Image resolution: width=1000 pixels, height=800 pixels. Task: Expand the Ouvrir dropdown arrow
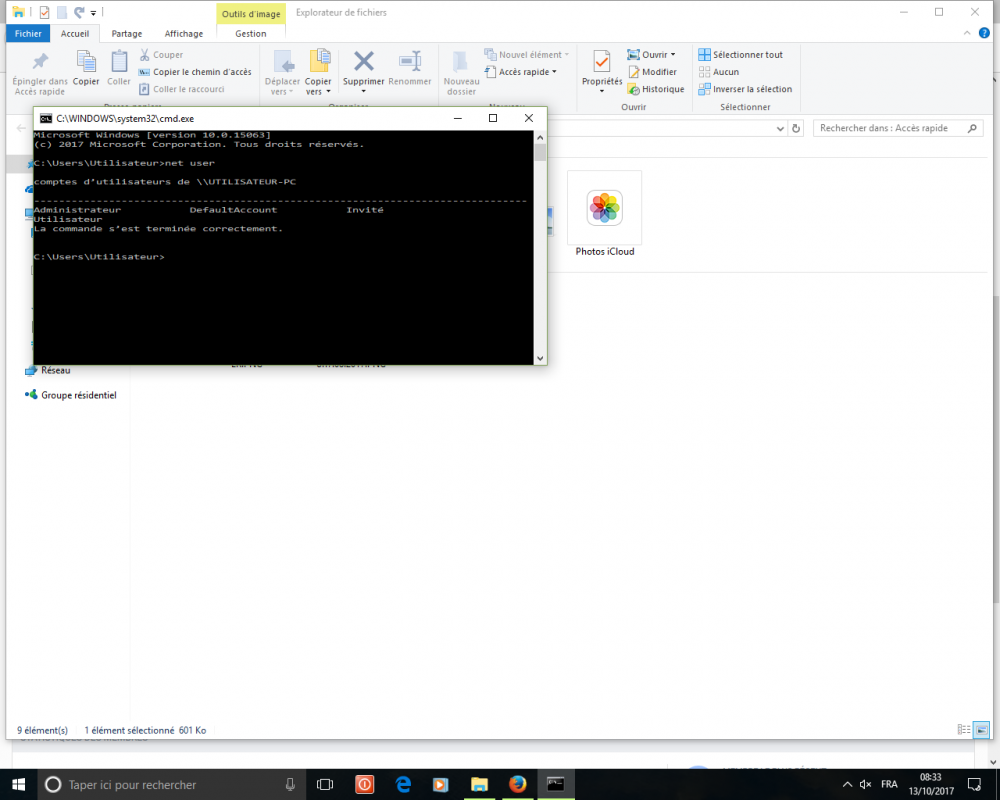673,55
